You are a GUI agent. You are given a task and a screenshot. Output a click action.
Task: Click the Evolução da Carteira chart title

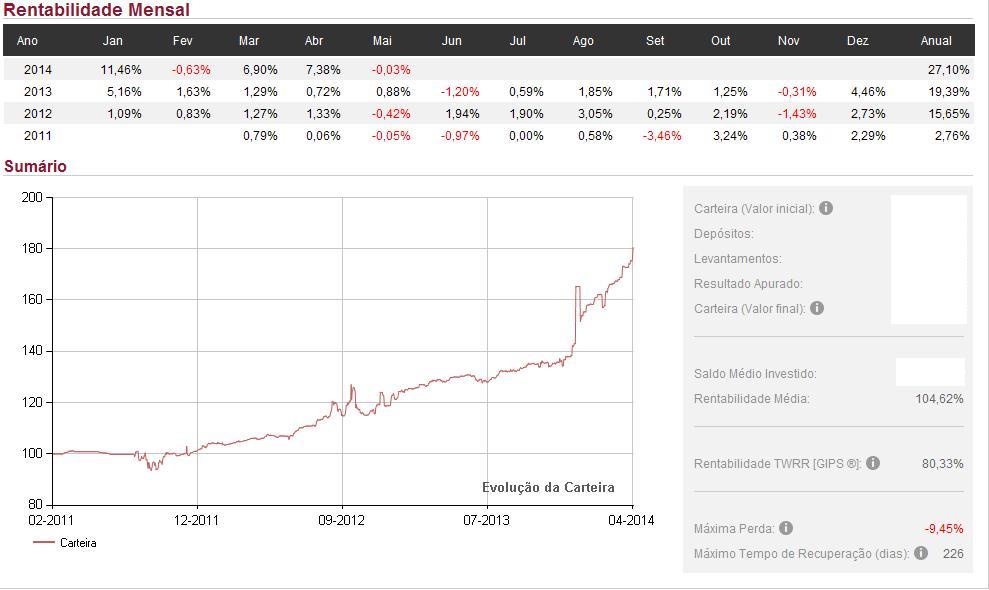click(548, 488)
